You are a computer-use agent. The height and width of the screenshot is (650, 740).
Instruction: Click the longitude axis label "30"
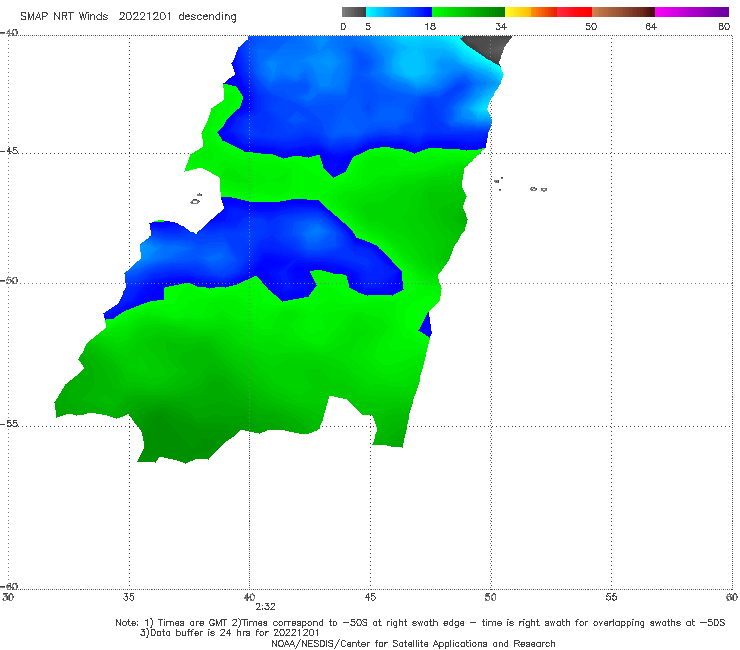point(8,597)
